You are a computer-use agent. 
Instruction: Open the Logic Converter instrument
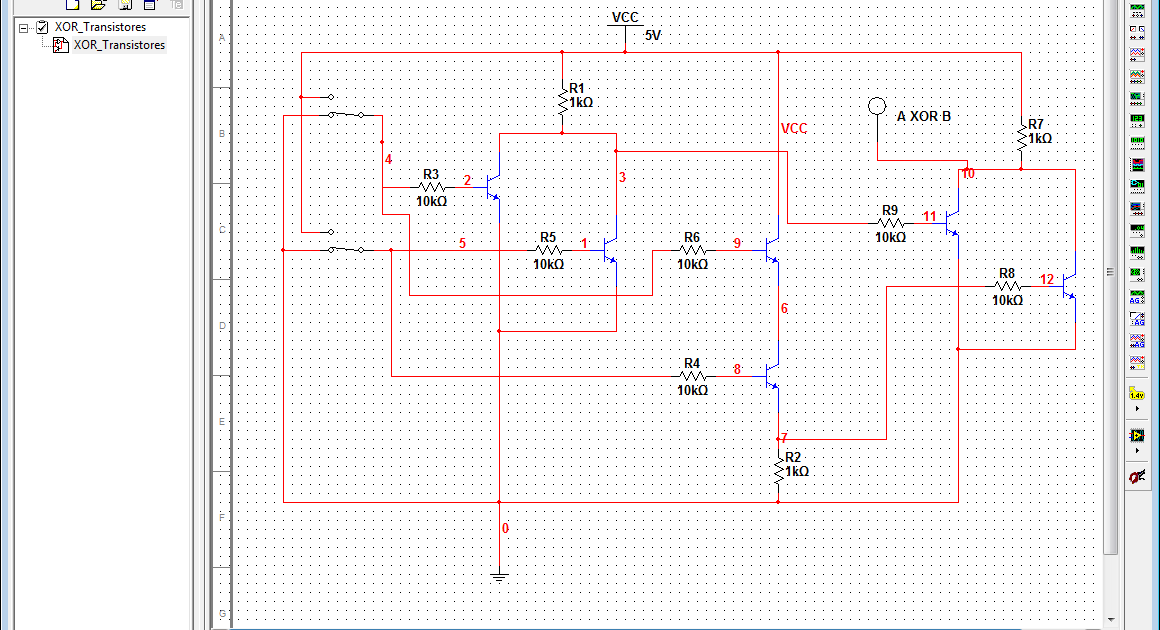1137,187
